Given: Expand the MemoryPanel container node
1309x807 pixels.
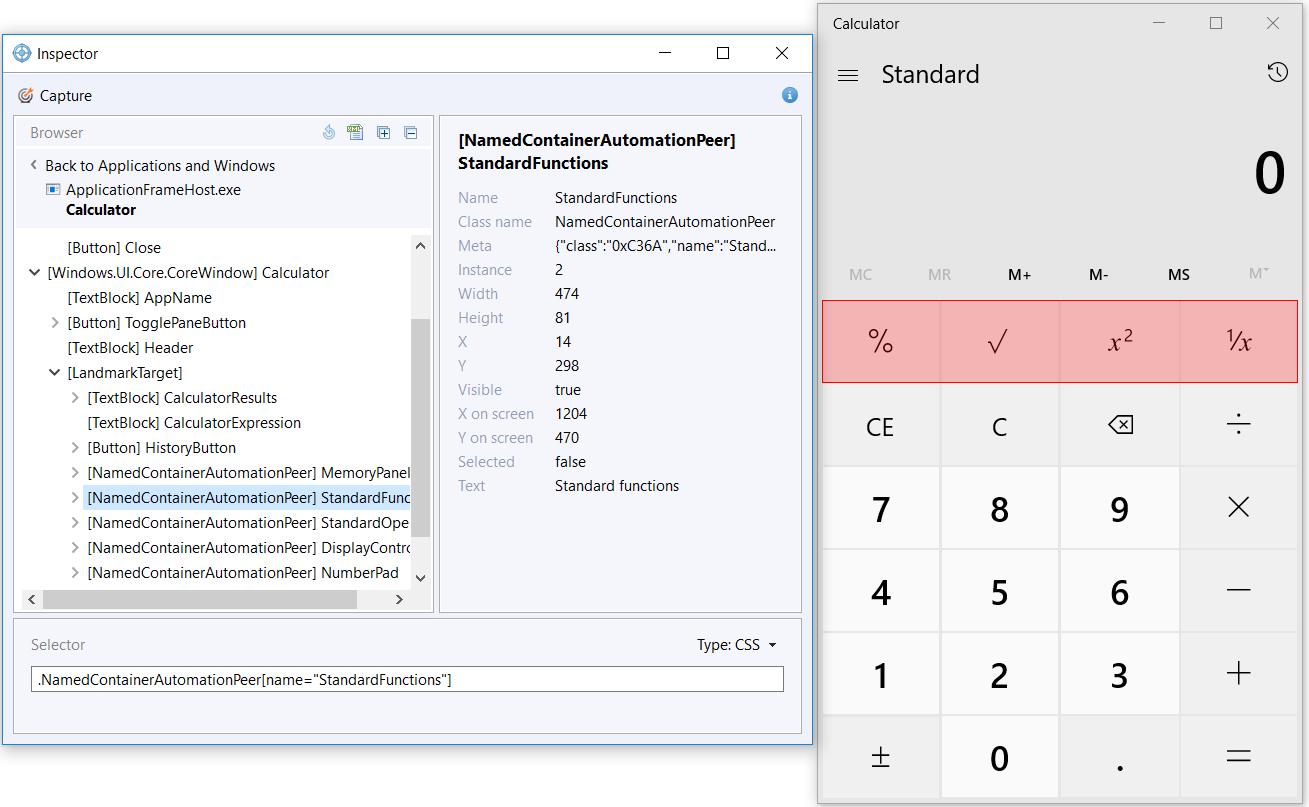Looking at the screenshot, I should 75,473.
